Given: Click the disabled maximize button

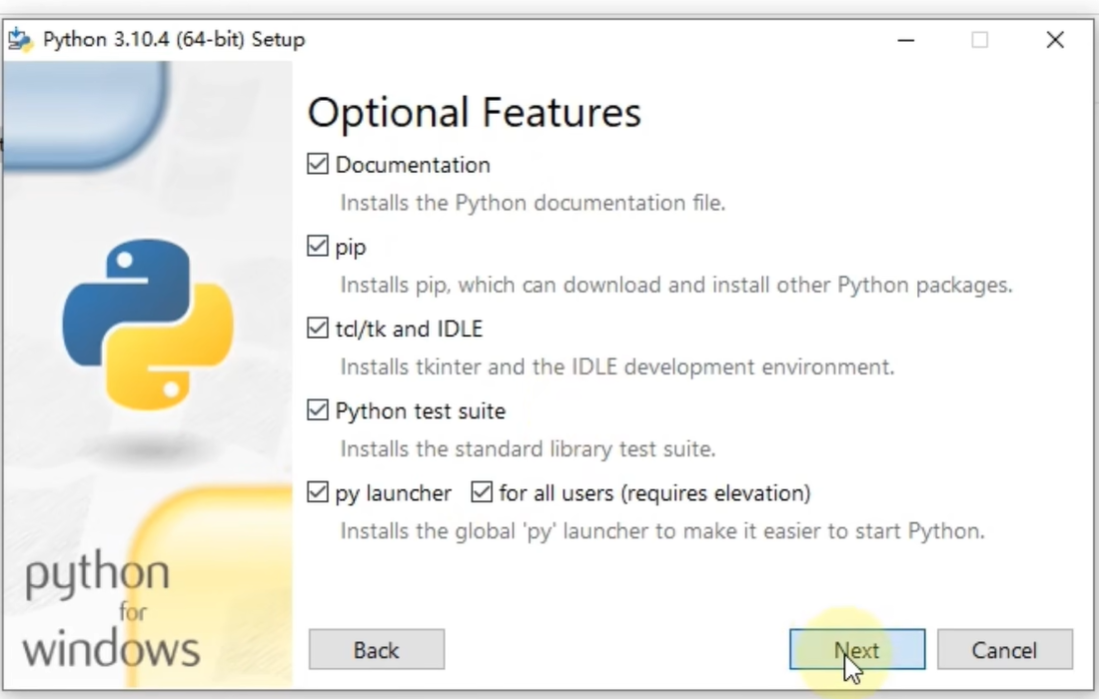Looking at the screenshot, I should [980, 40].
